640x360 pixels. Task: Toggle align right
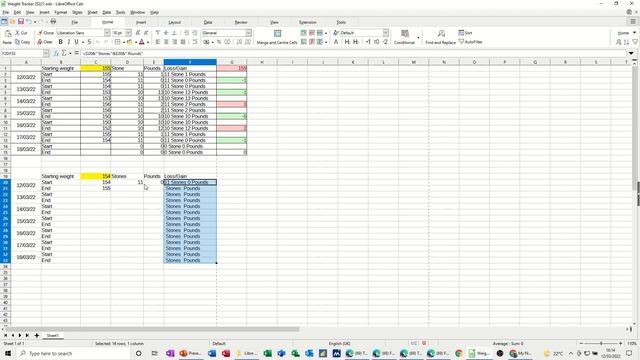[x=174, y=42]
